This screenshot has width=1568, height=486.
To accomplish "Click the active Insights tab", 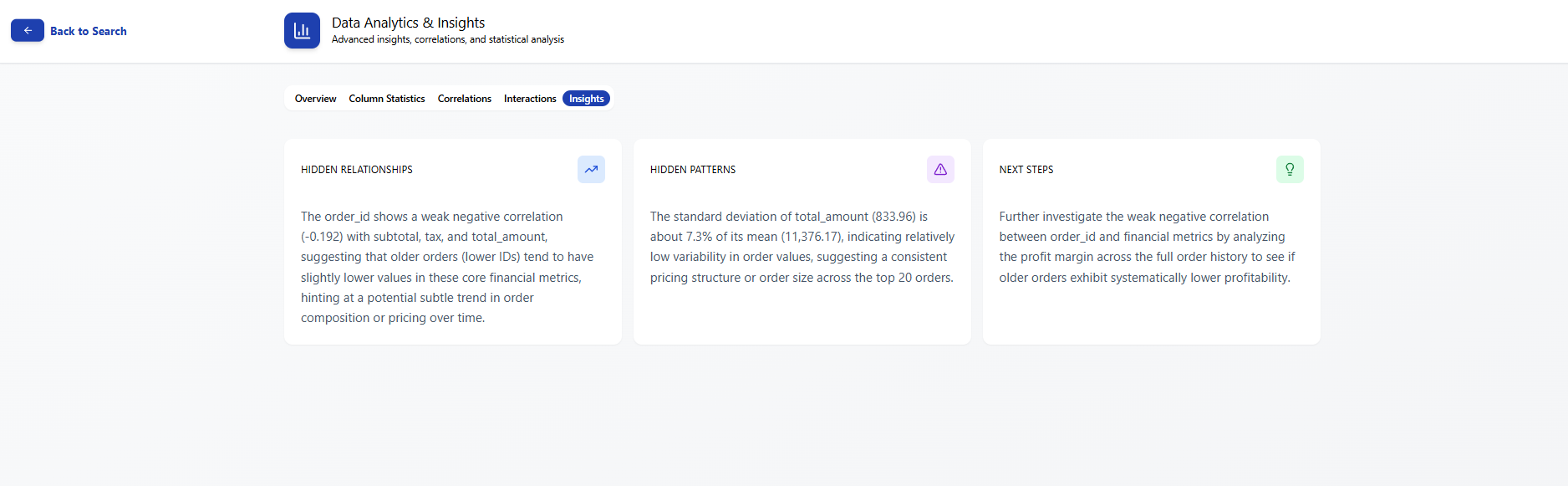I will point(586,99).
